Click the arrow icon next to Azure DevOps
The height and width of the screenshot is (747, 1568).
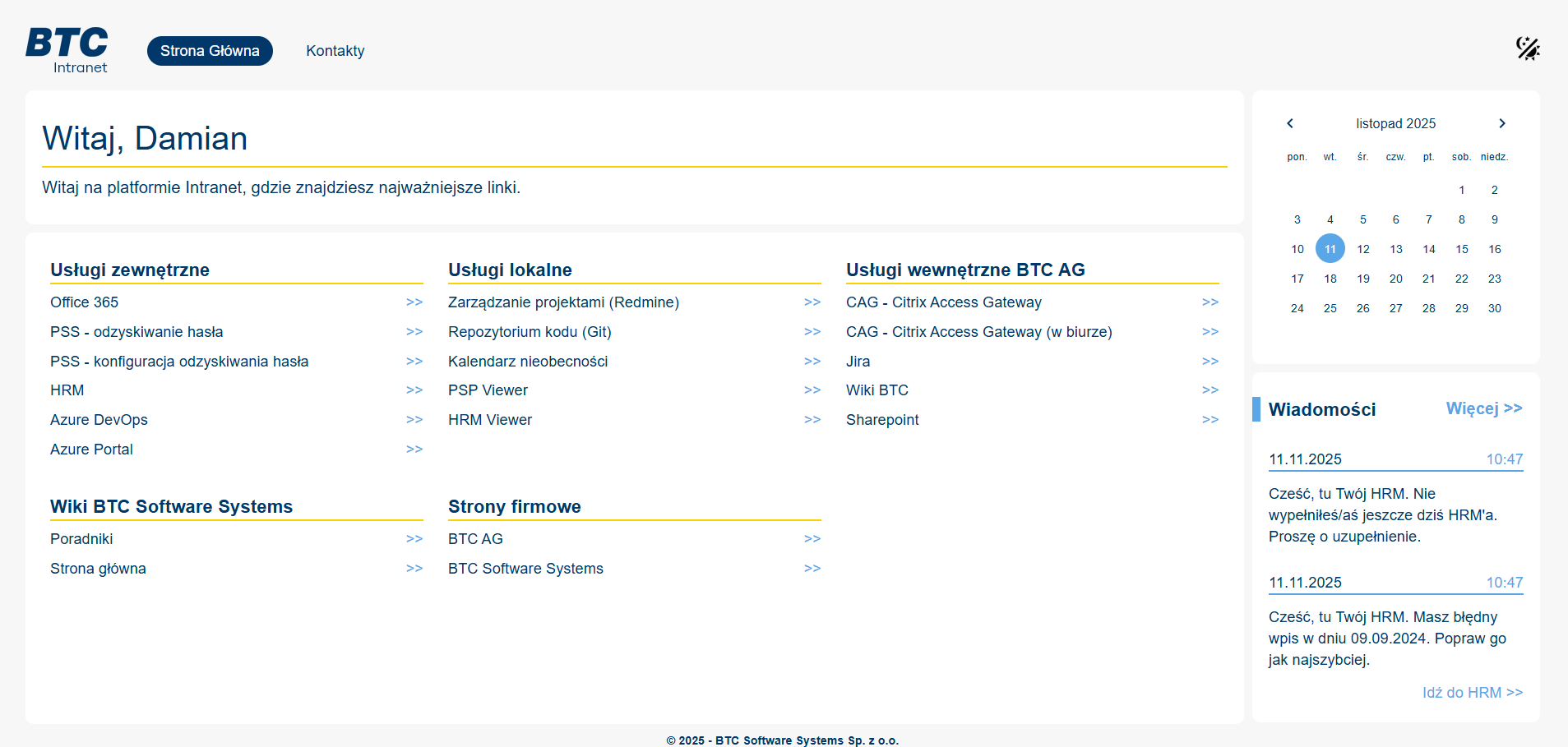point(414,420)
